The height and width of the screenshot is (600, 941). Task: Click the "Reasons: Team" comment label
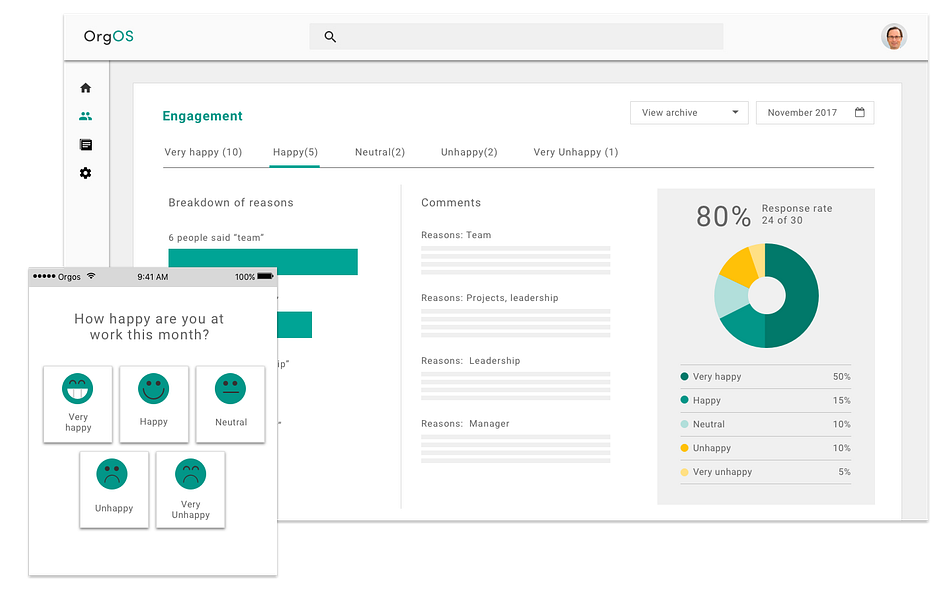click(x=456, y=235)
